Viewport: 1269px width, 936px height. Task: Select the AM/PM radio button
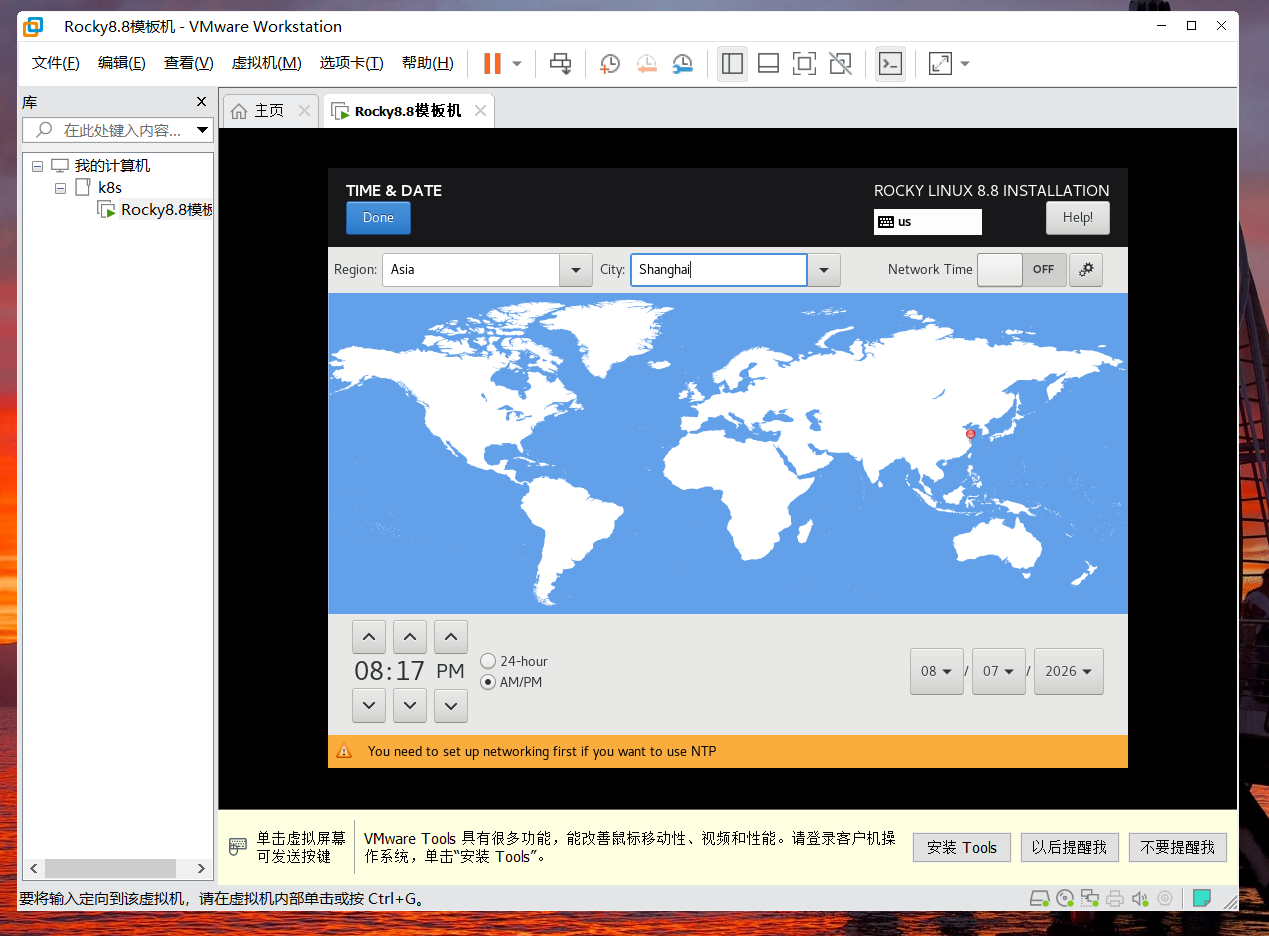tap(488, 682)
